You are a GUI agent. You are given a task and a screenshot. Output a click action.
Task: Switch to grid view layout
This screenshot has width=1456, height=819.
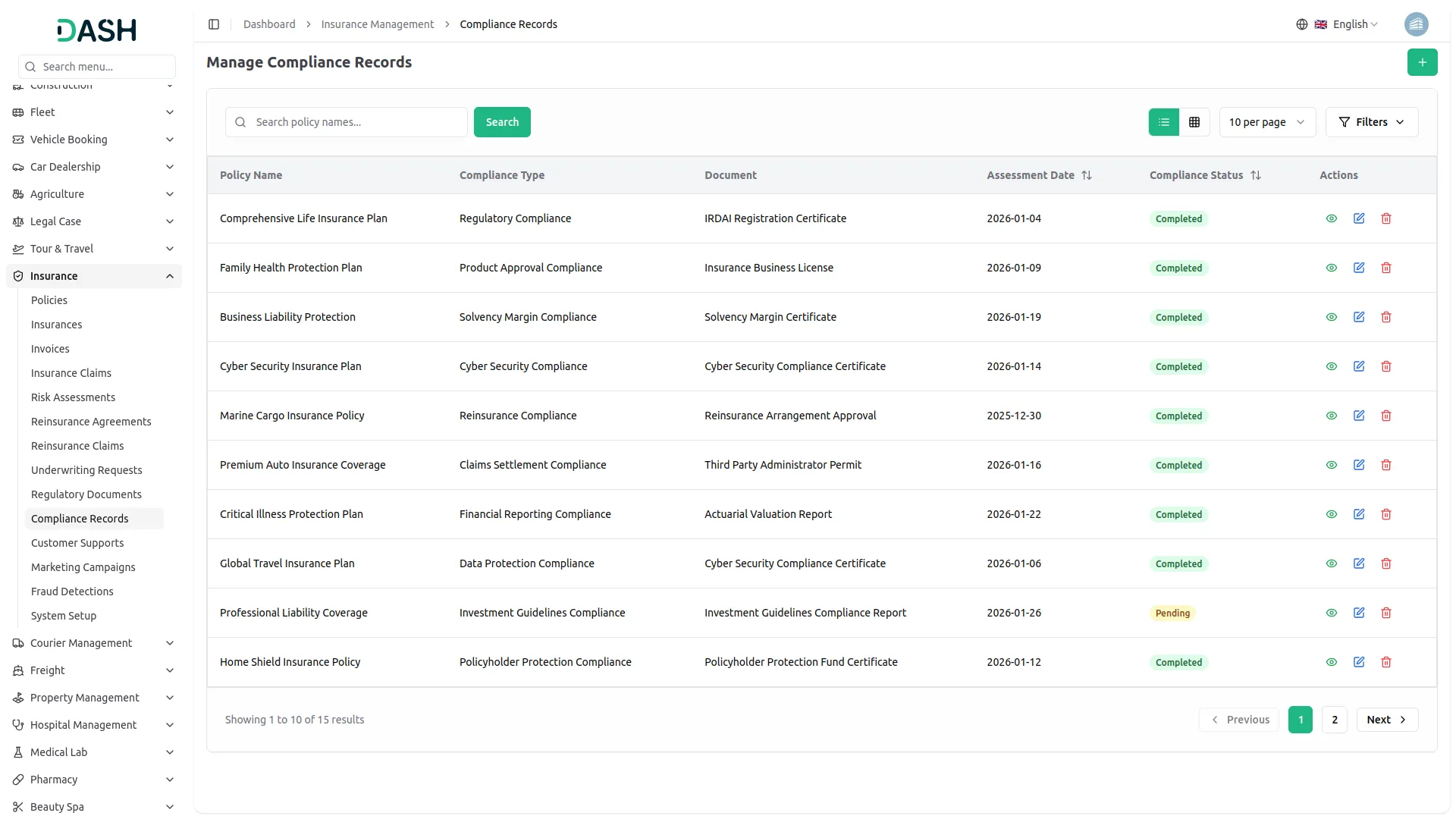pyautogui.click(x=1194, y=121)
